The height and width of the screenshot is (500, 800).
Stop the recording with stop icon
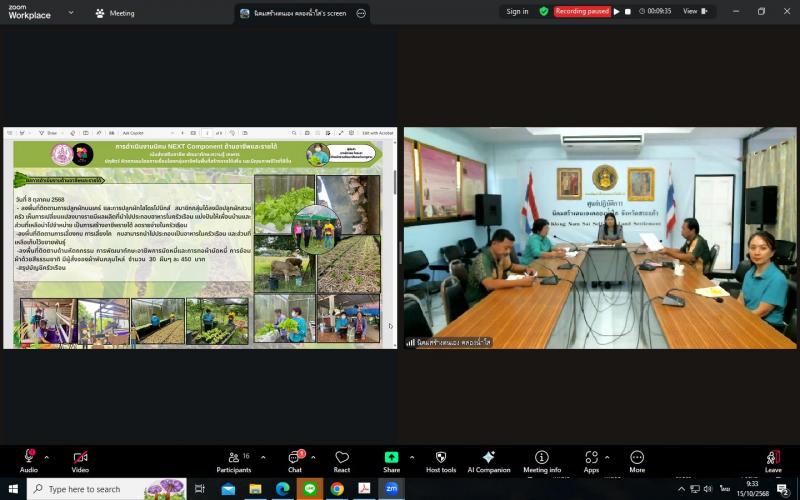[x=628, y=11]
